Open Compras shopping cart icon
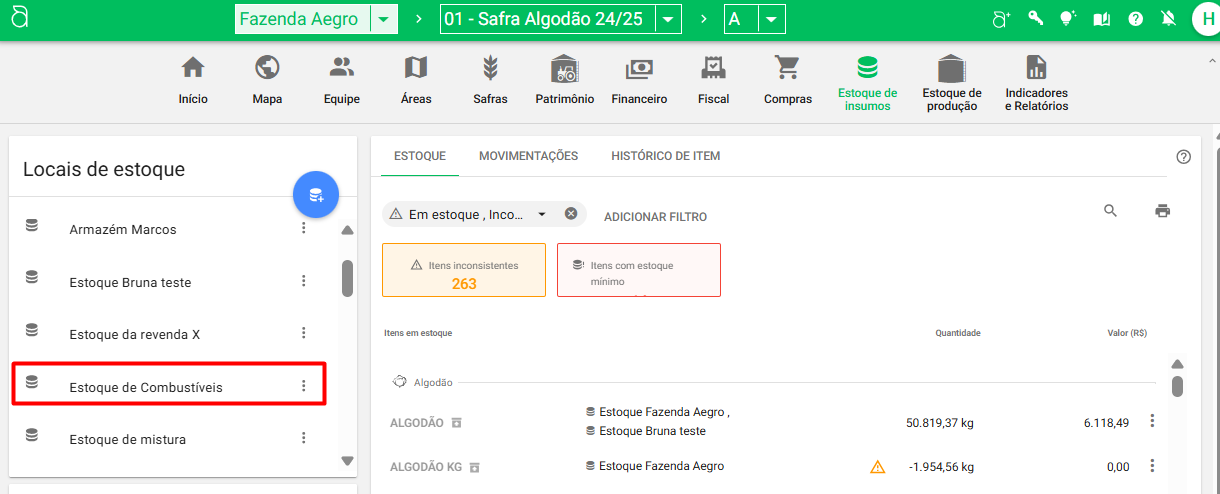Image resolution: width=1220 pixels, height=494 pixels. pyautogui.click(x=787, y=69)
